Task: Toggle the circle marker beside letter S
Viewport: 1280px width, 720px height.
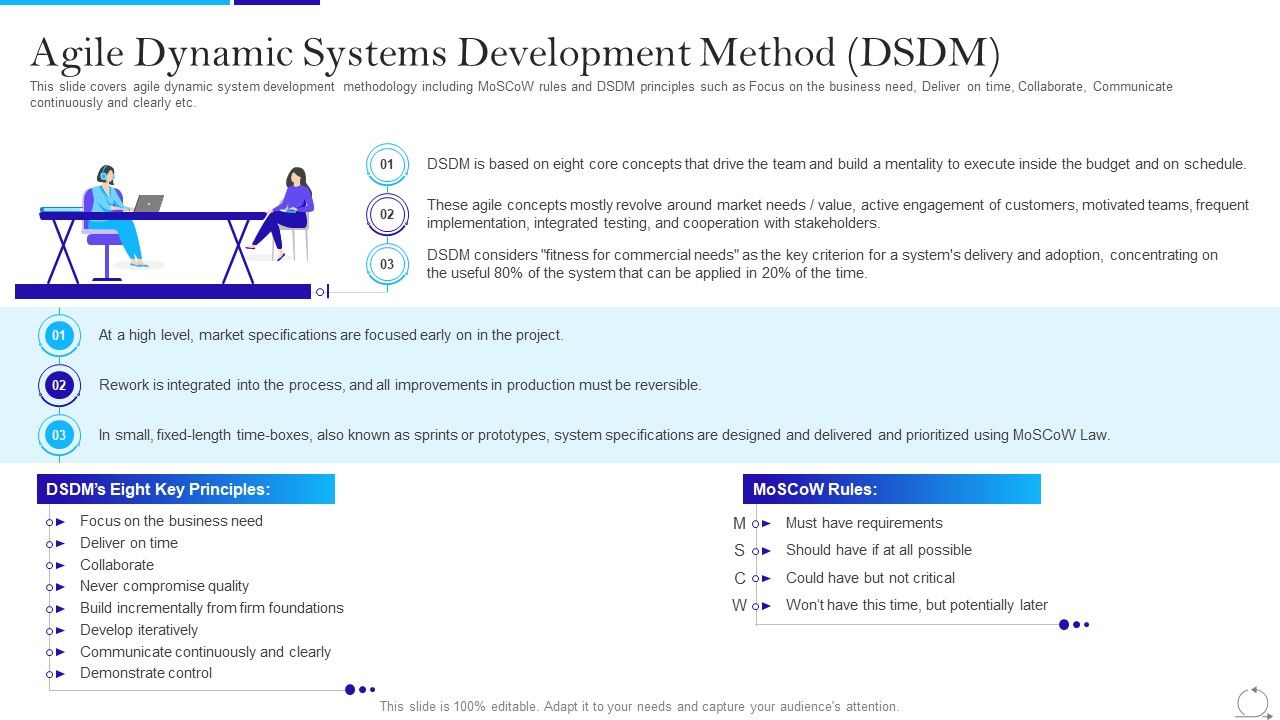Action: tap(757, 550)
